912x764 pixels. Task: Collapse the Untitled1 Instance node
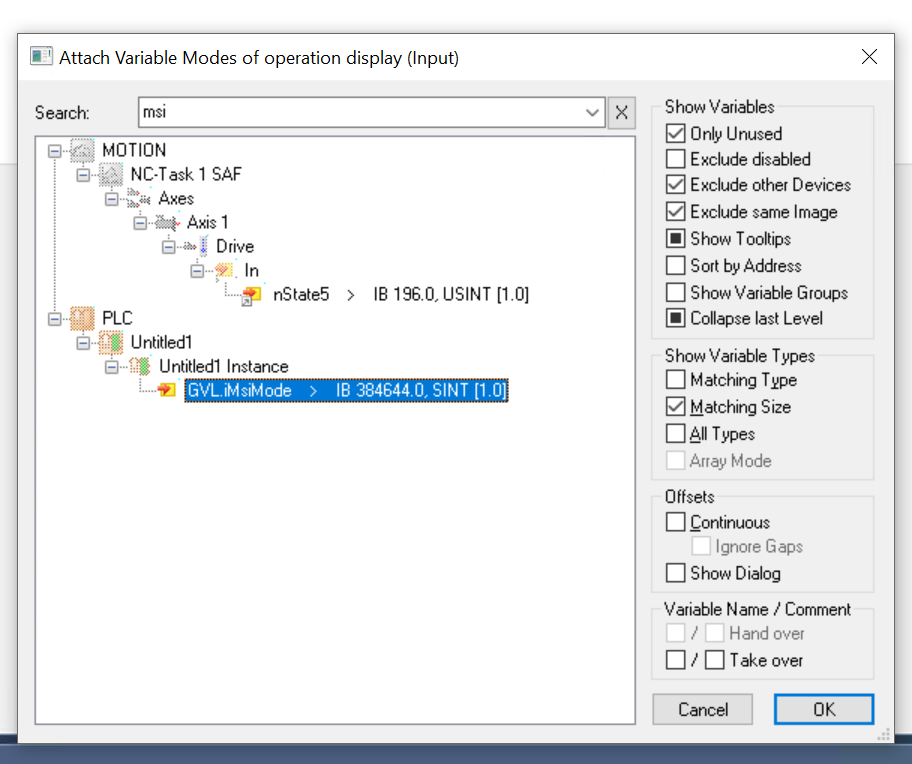112,367
